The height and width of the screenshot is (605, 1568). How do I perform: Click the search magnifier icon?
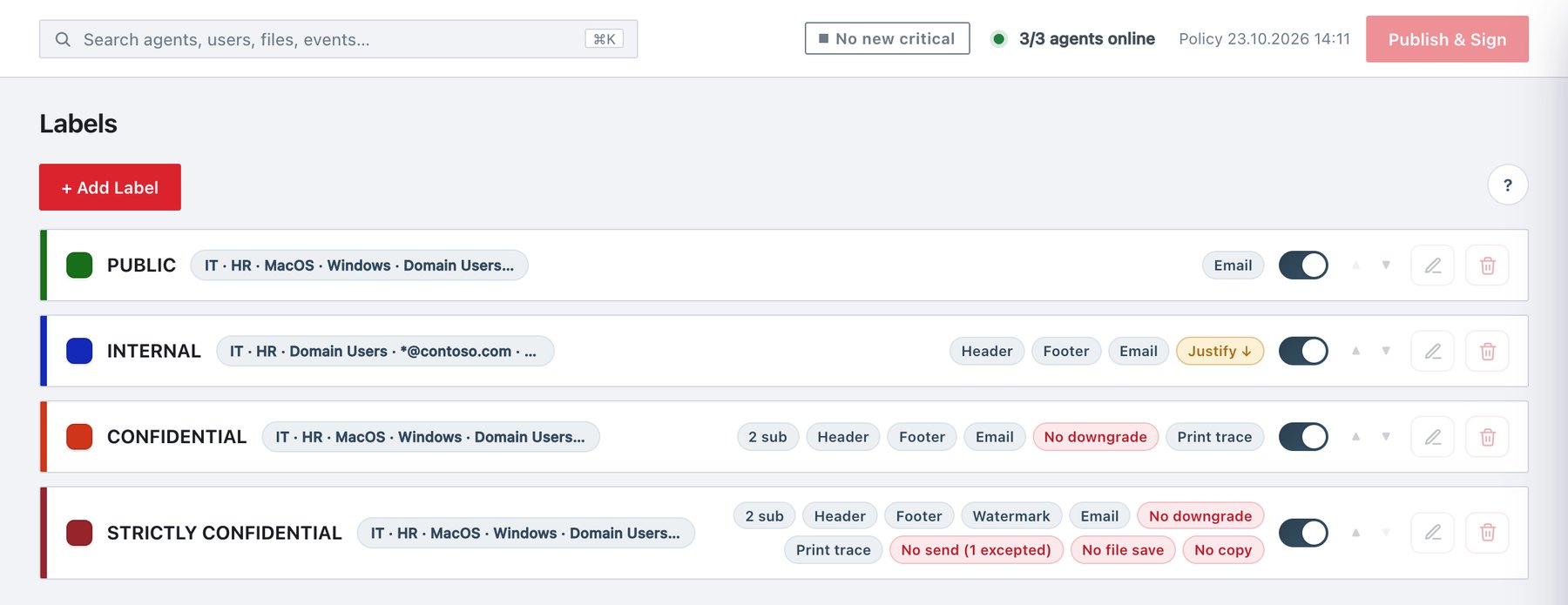[x=63, y=39]
